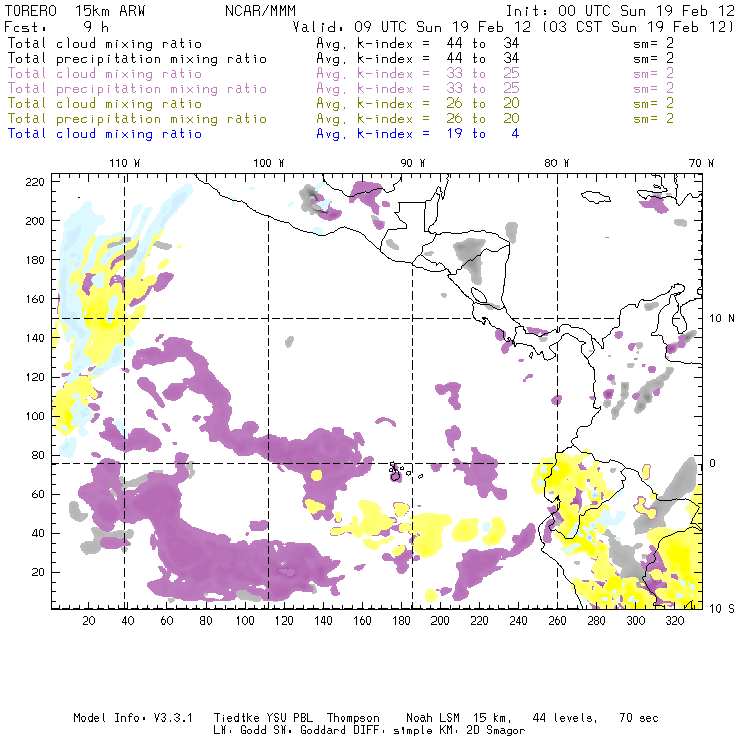Click 'YSU PBL' in the model info footer
The height and width of the screenshot is (740, 740).
click(288, 718)
